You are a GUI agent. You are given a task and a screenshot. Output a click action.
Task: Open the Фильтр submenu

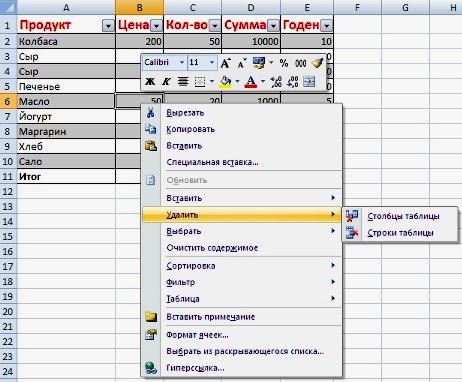point(241,282)
